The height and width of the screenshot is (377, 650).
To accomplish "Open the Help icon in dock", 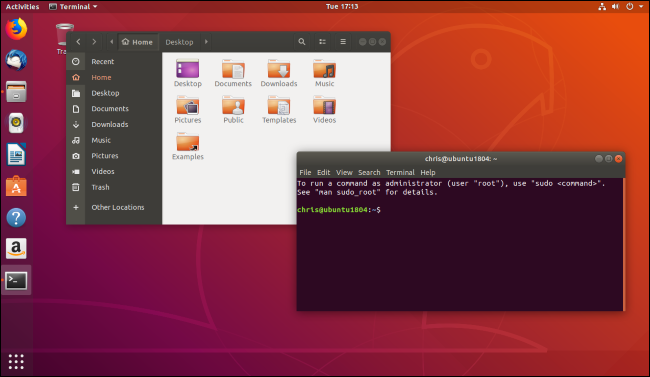I will (x=16, y=217).
